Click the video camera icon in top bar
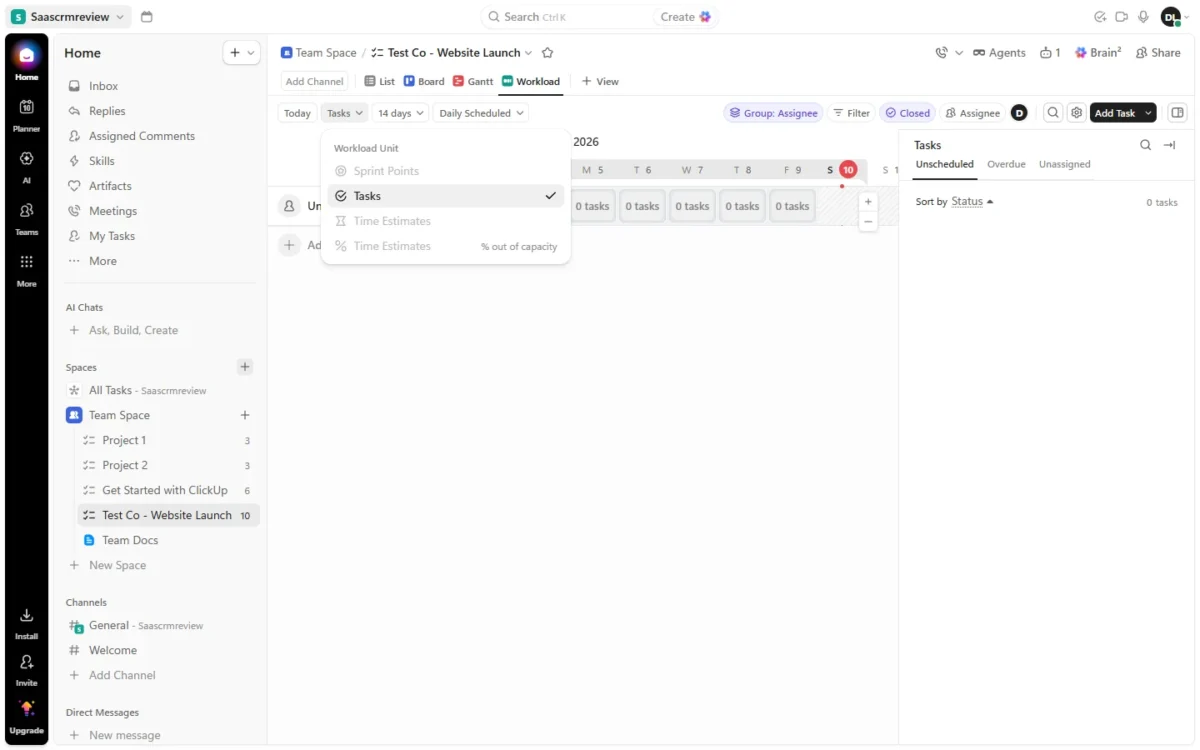The width and height of the screenshot is (1200, 750). click(x=1121, y=17)
